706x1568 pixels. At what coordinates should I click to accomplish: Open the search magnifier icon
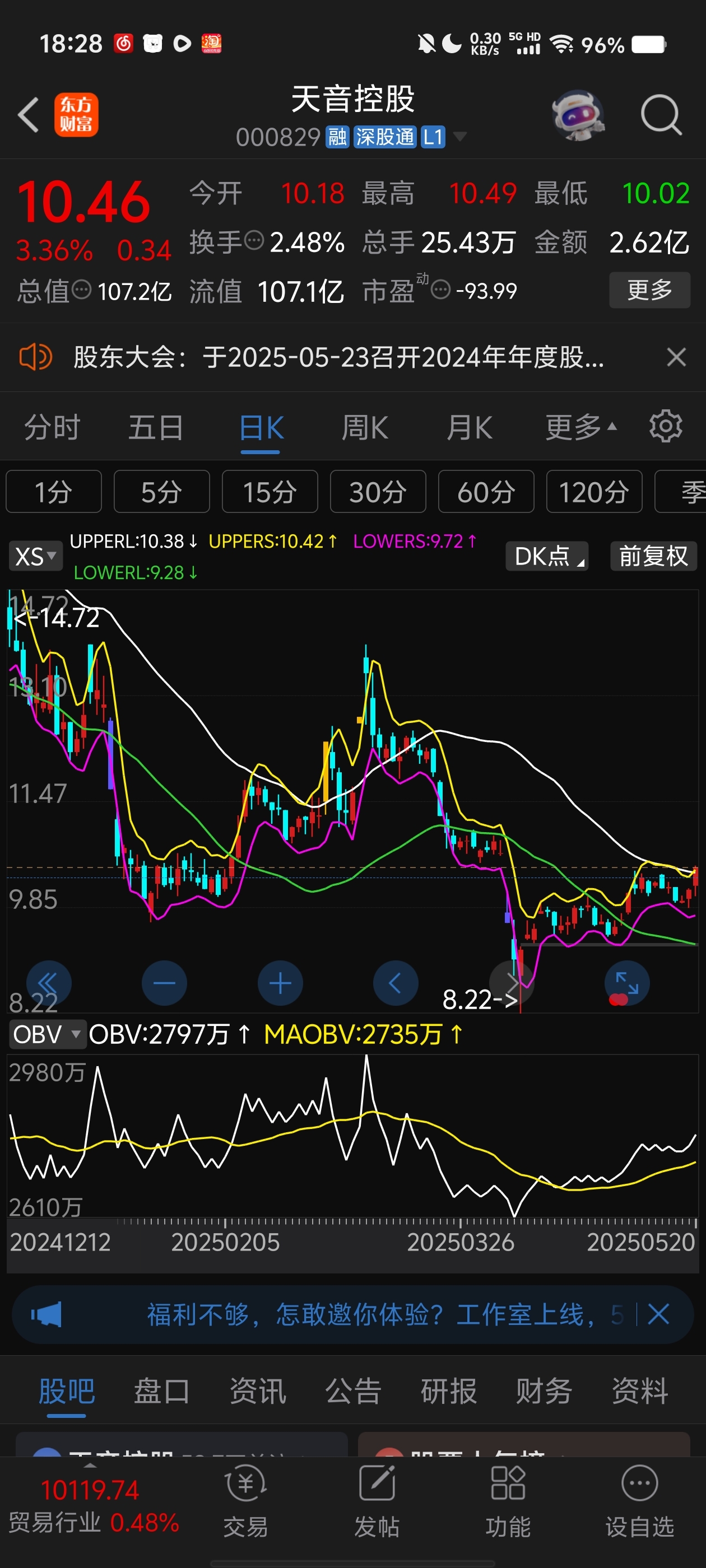661,114
